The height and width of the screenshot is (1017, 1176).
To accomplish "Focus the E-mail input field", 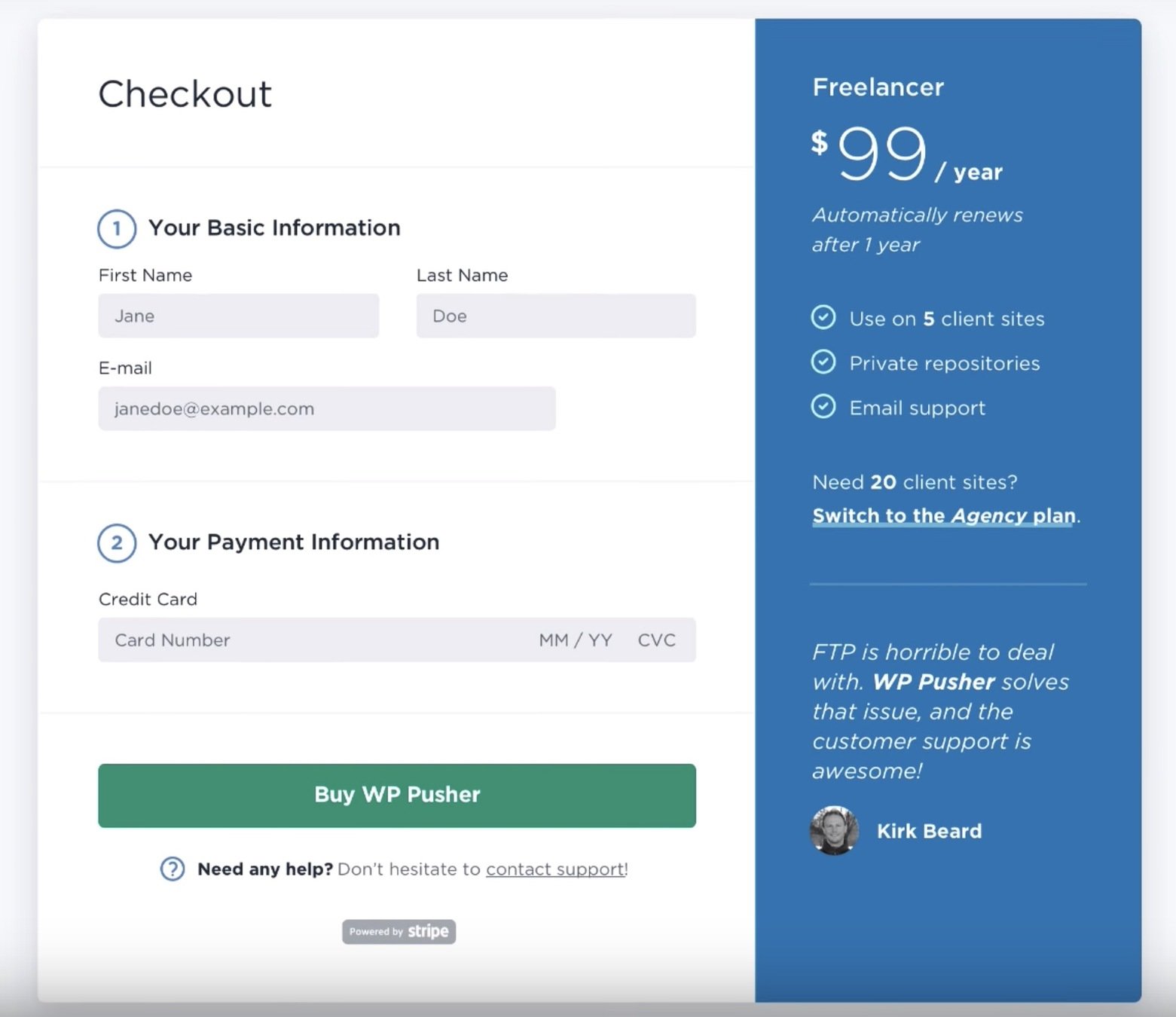I will [x=327, y=408].
